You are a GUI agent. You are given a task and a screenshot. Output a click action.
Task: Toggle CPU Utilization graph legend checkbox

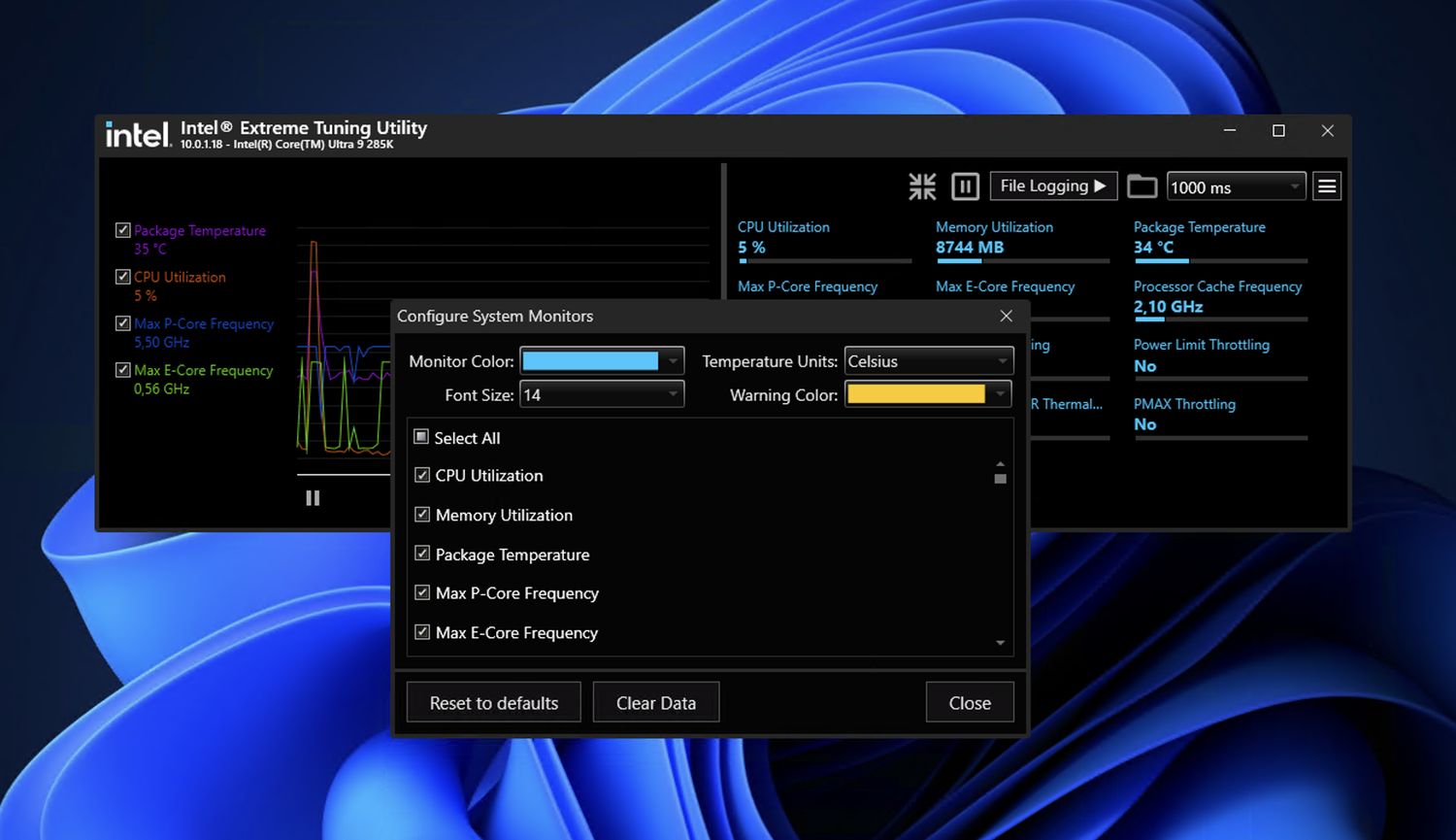[x=123, y=277]
